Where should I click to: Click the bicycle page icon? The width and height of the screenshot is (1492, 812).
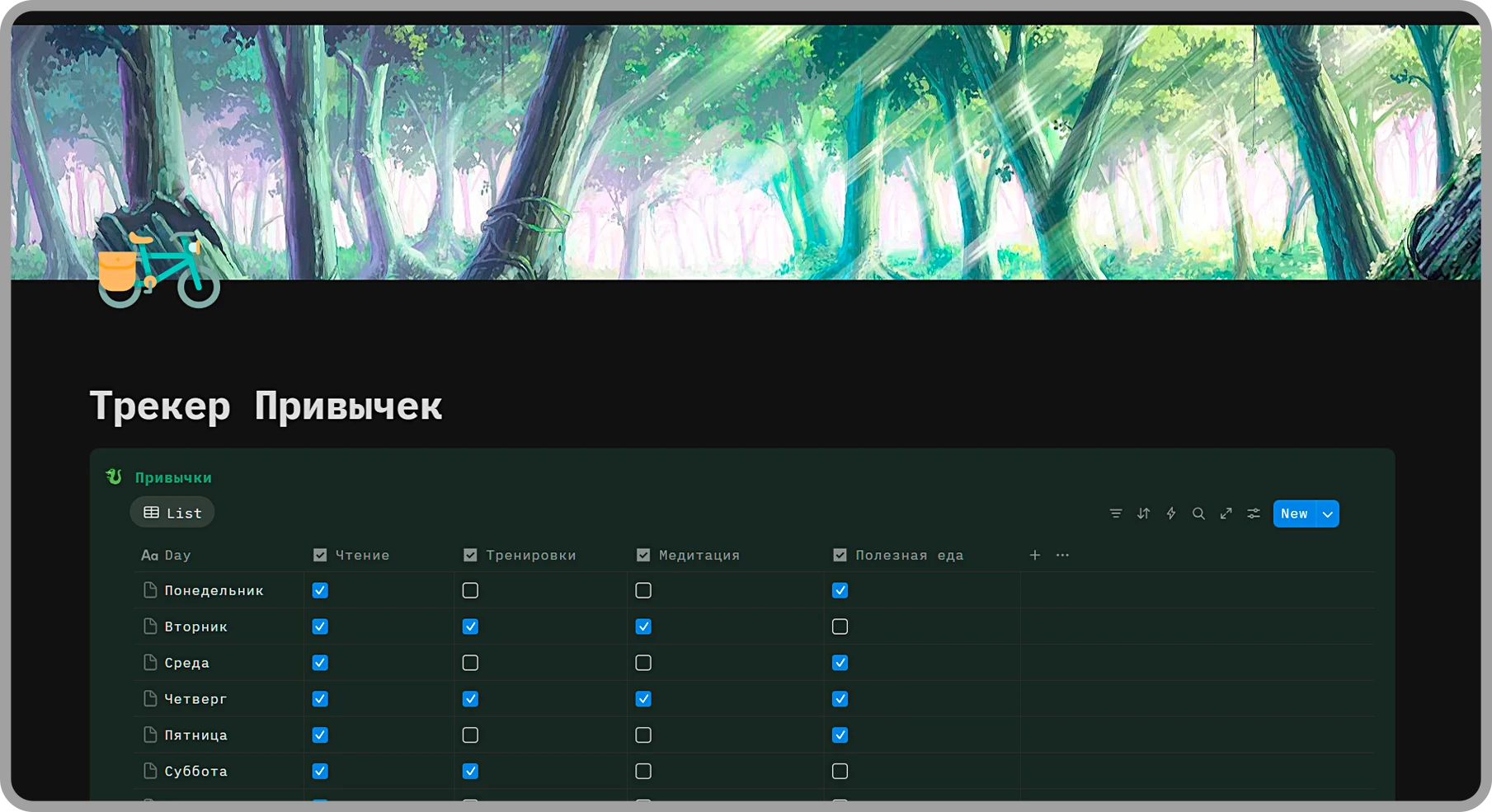point(158,269)
